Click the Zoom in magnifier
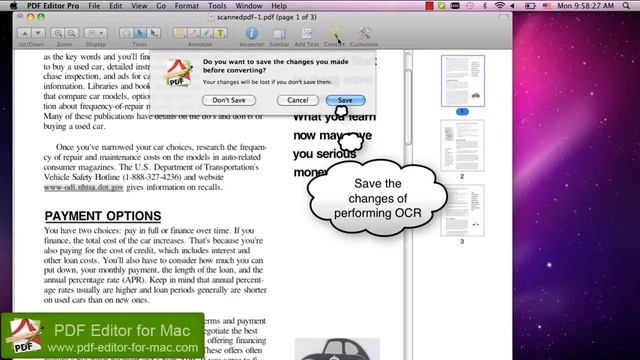Screen dimensions: 640x360 coord(58,33)
